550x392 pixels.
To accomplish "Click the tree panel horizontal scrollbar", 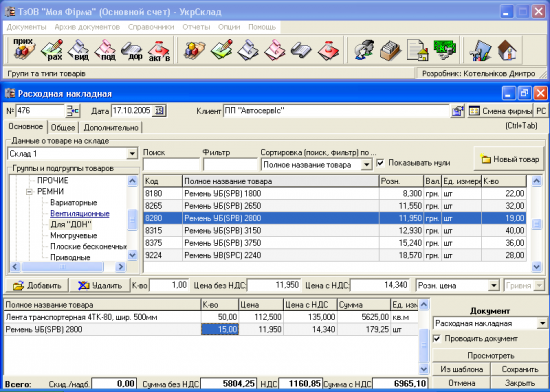I will 67,267.
